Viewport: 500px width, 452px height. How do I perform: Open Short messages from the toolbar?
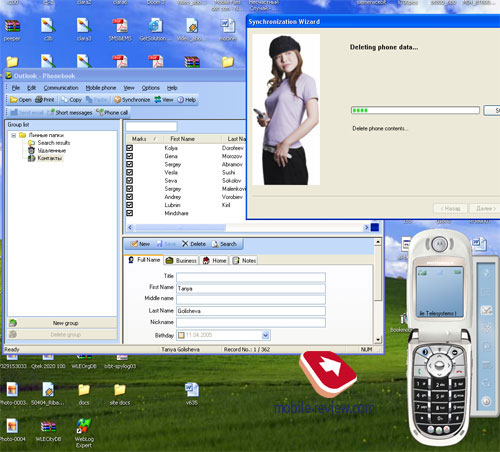click(x=70, y=112)
